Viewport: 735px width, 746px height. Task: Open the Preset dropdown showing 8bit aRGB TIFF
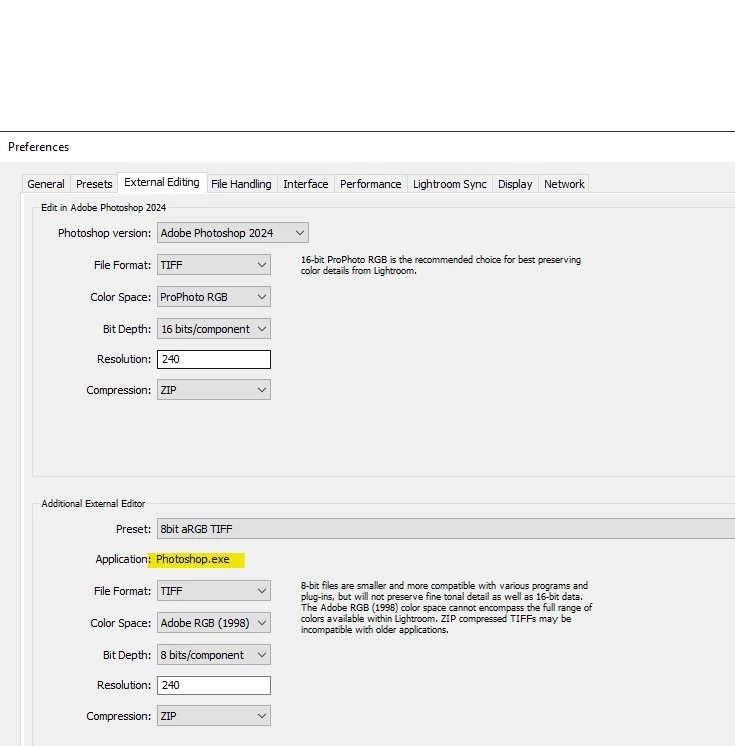click(x=446, y=529)
